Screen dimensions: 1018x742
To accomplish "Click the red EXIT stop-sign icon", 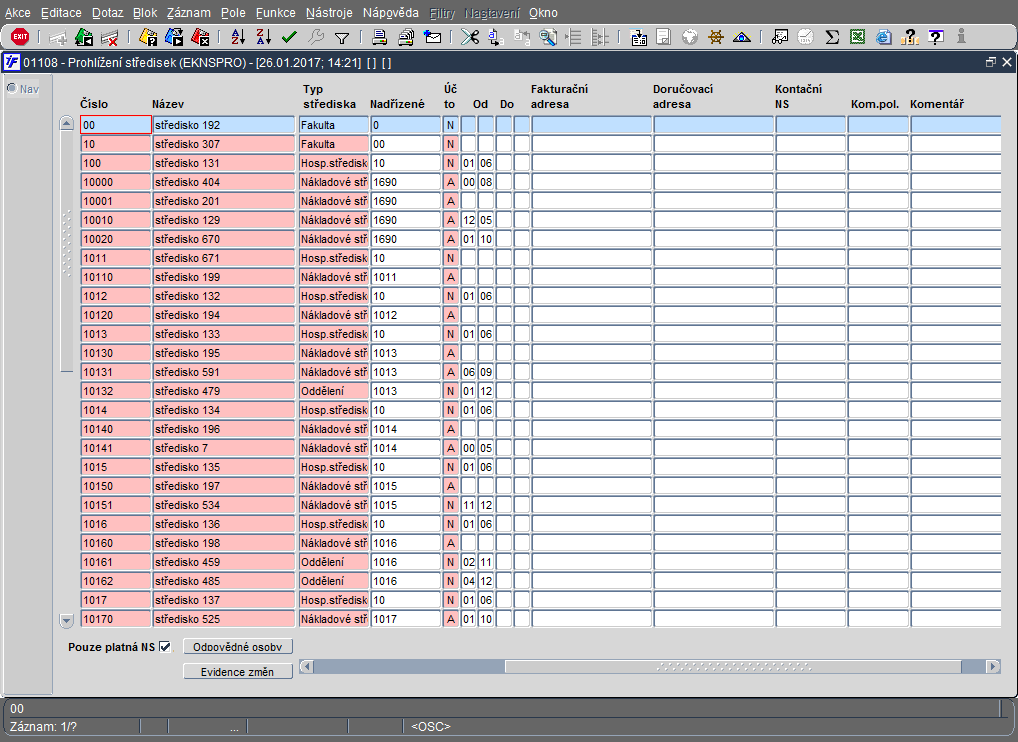I will 20,37.
